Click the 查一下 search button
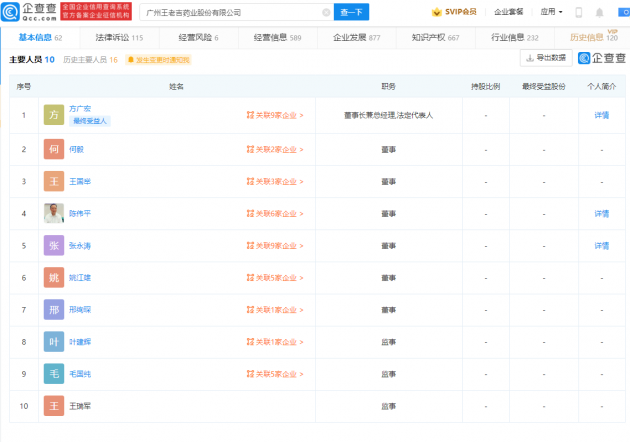The height and width of the screenshot is (442, 630). pyautogui.click(x=351, y=12)
